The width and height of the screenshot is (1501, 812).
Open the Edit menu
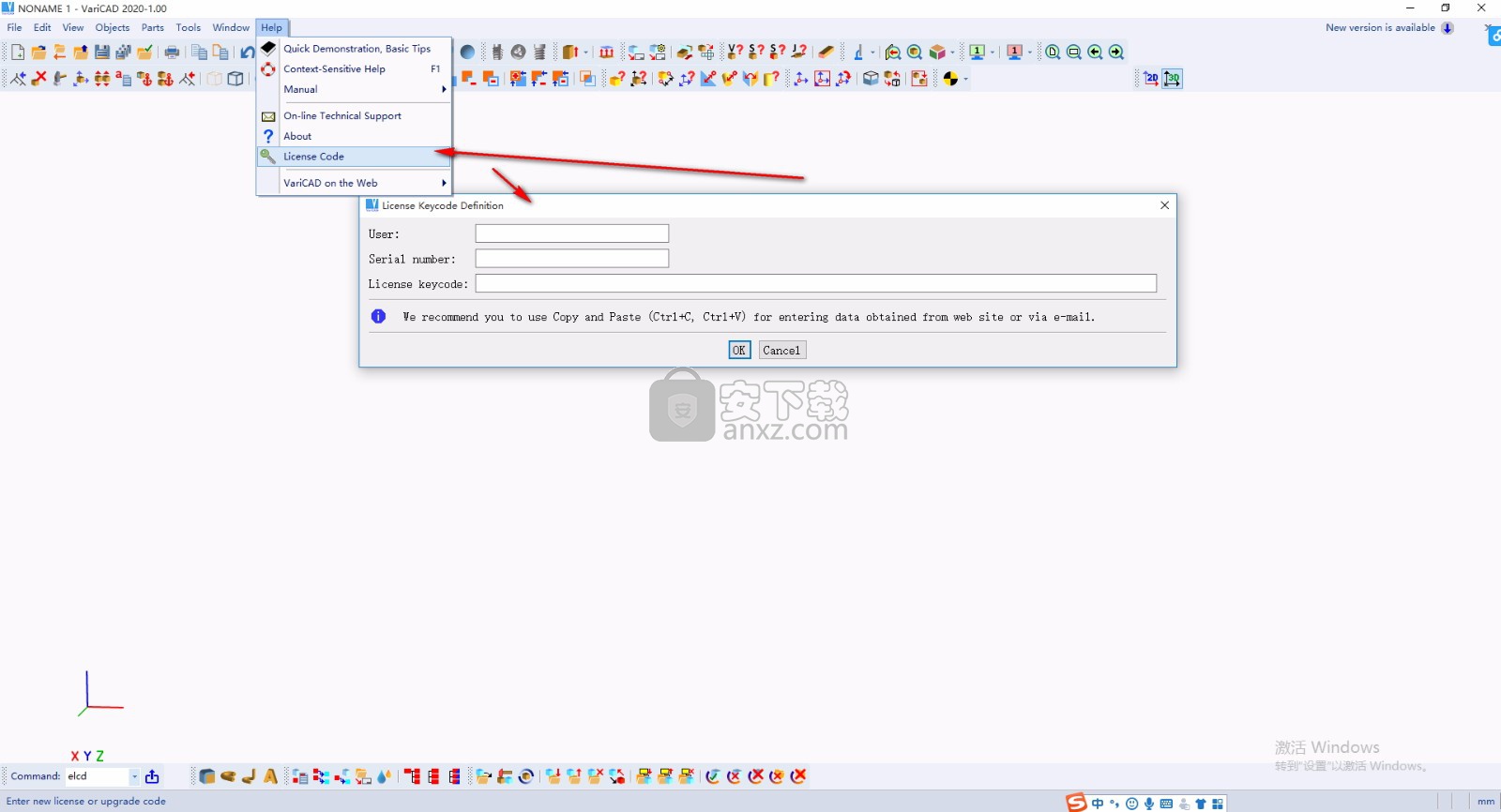pyautogui.click(x=42, y=28)
